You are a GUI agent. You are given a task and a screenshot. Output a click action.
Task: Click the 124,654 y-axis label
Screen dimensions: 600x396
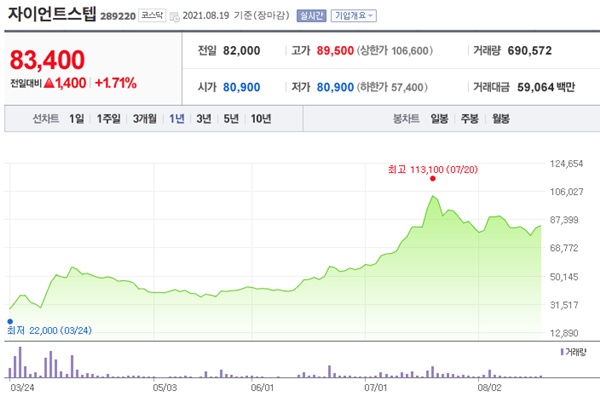(x=566, y=164)
